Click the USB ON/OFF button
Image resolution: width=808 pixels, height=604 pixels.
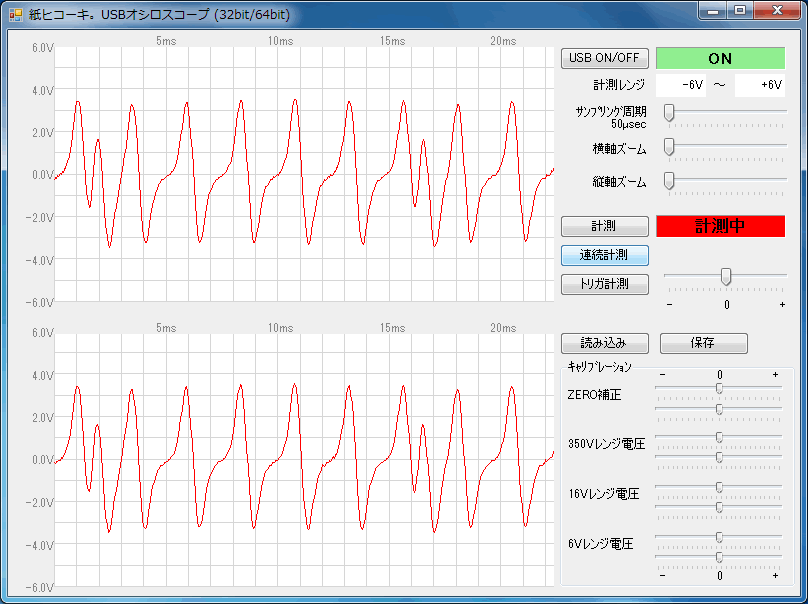[604, 58]
